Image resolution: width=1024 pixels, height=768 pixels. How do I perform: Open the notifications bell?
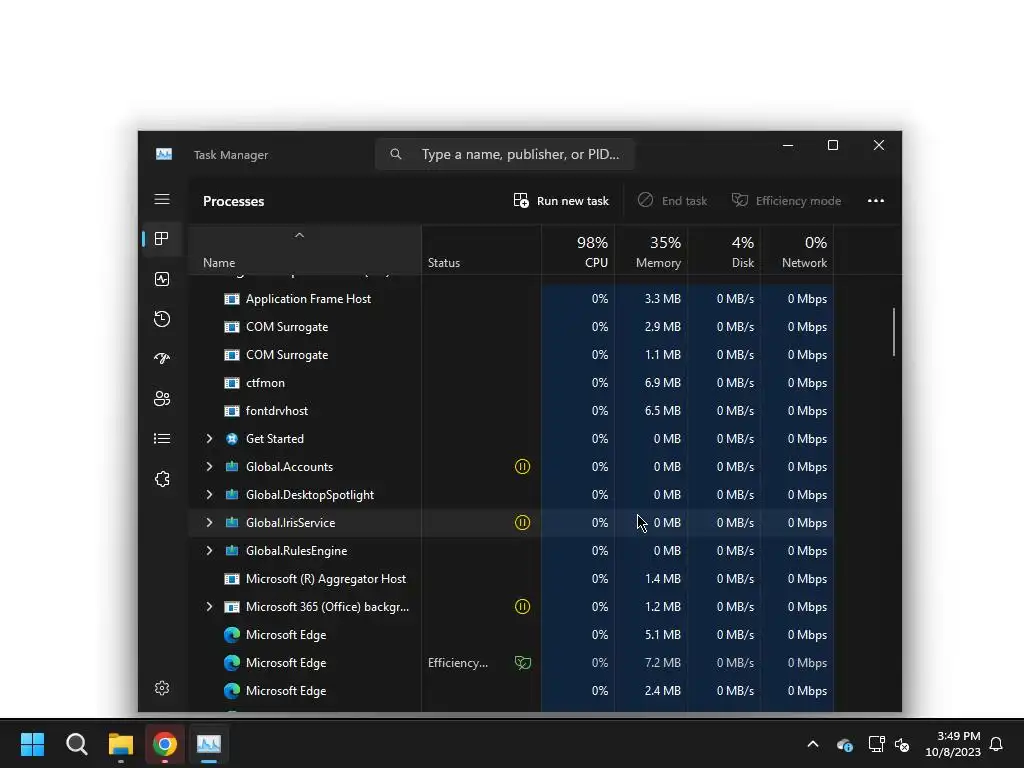[997, 744]
